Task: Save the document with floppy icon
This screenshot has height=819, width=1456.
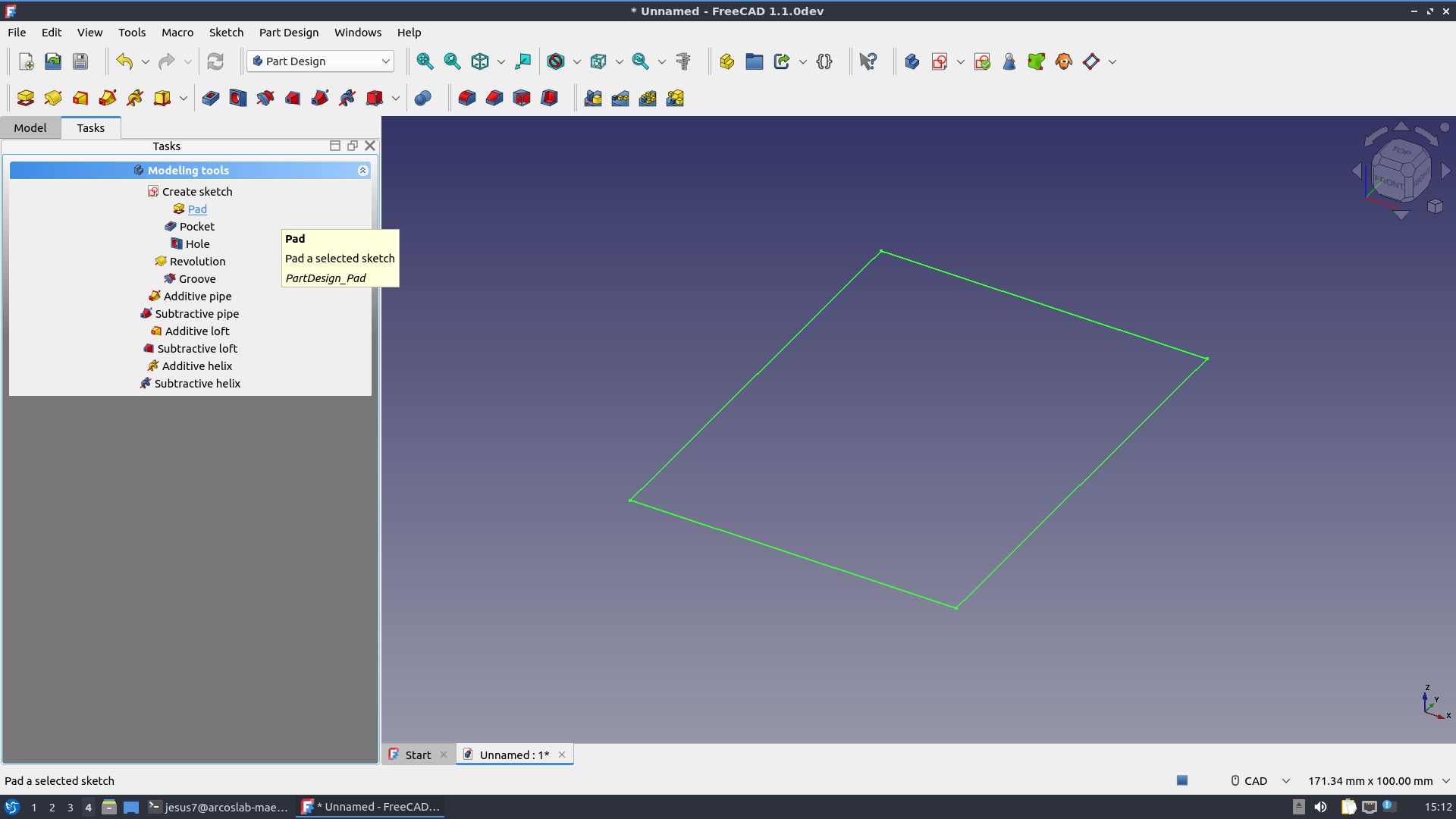Action: [80, 61]
